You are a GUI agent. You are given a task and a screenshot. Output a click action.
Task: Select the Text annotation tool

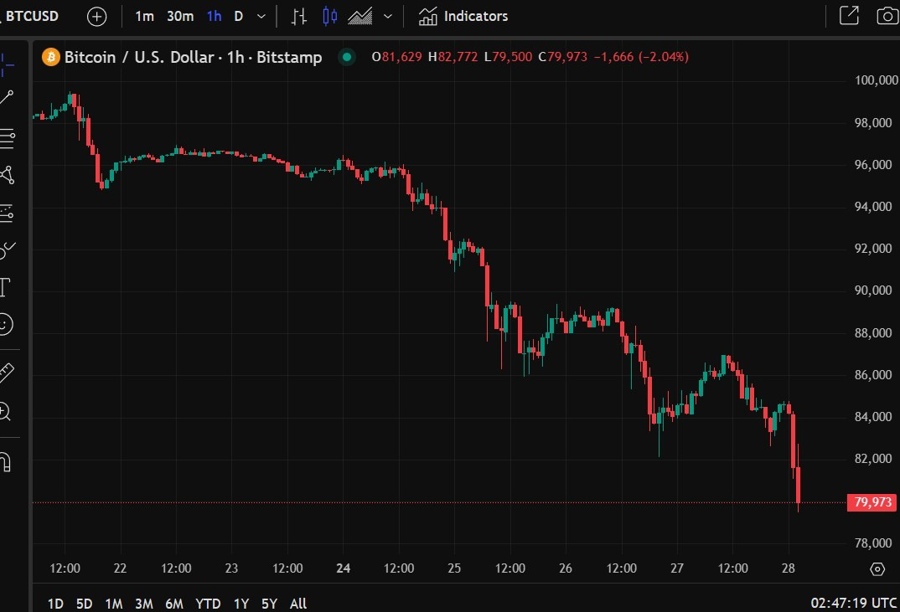click(x=5, y=287)
